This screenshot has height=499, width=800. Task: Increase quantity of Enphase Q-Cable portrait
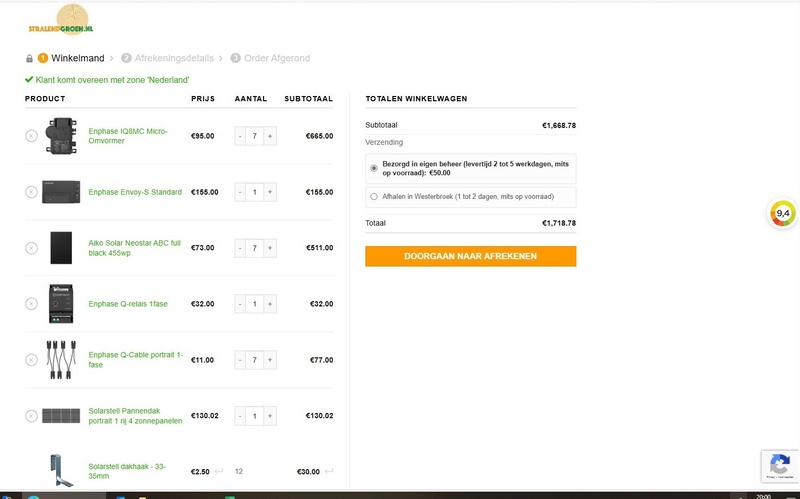click(270, 360)
